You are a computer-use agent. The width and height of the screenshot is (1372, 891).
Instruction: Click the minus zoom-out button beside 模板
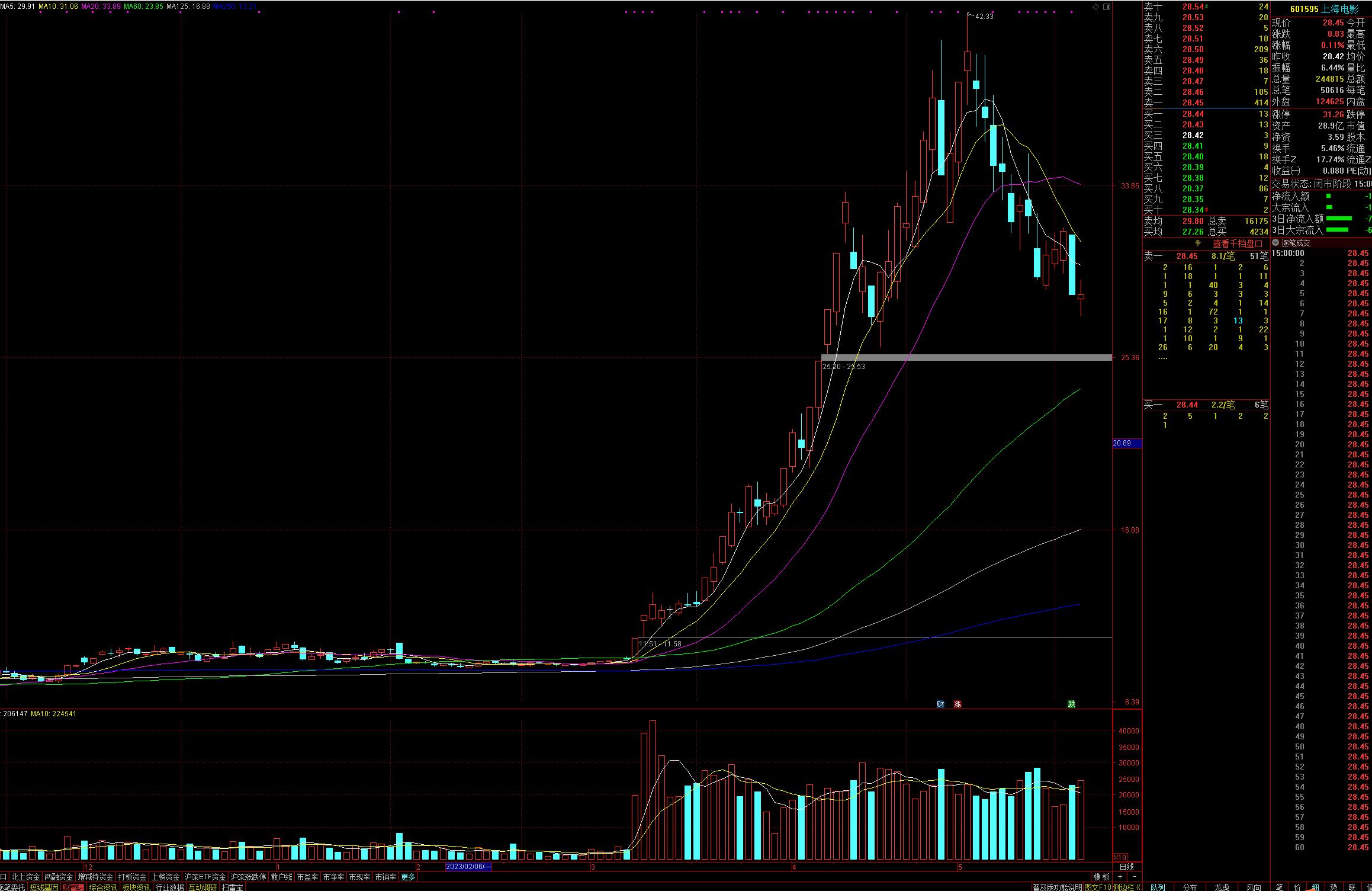click(1134, 877)
